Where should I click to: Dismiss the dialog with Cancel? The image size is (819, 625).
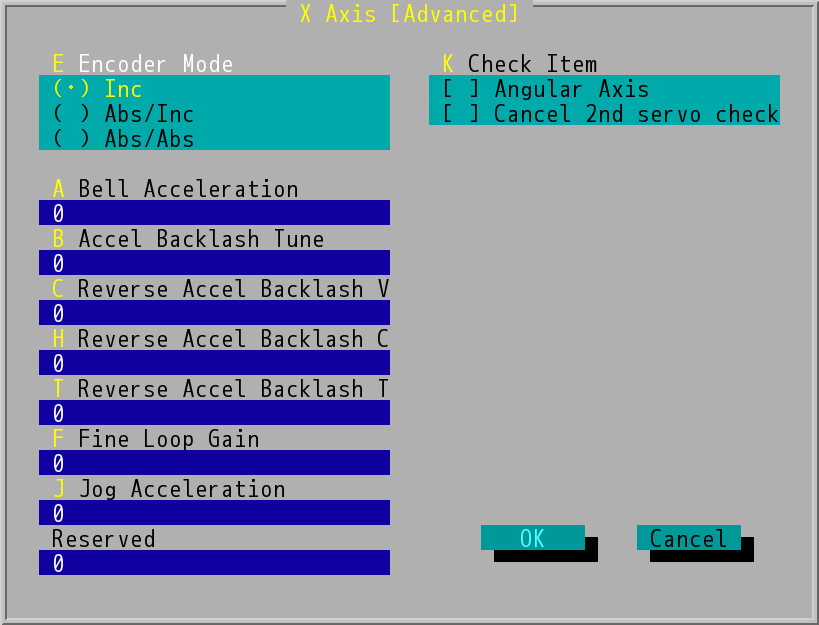689,538
